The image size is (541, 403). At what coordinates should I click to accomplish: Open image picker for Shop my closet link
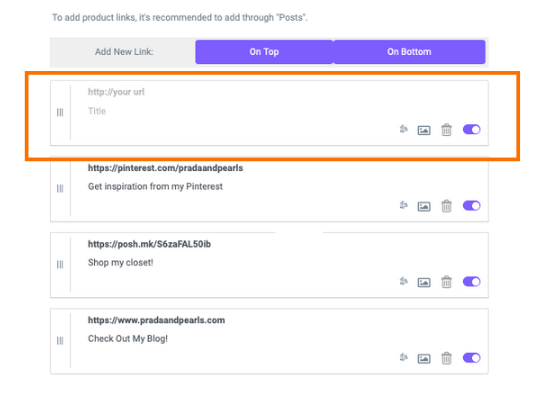pos(424,283)
